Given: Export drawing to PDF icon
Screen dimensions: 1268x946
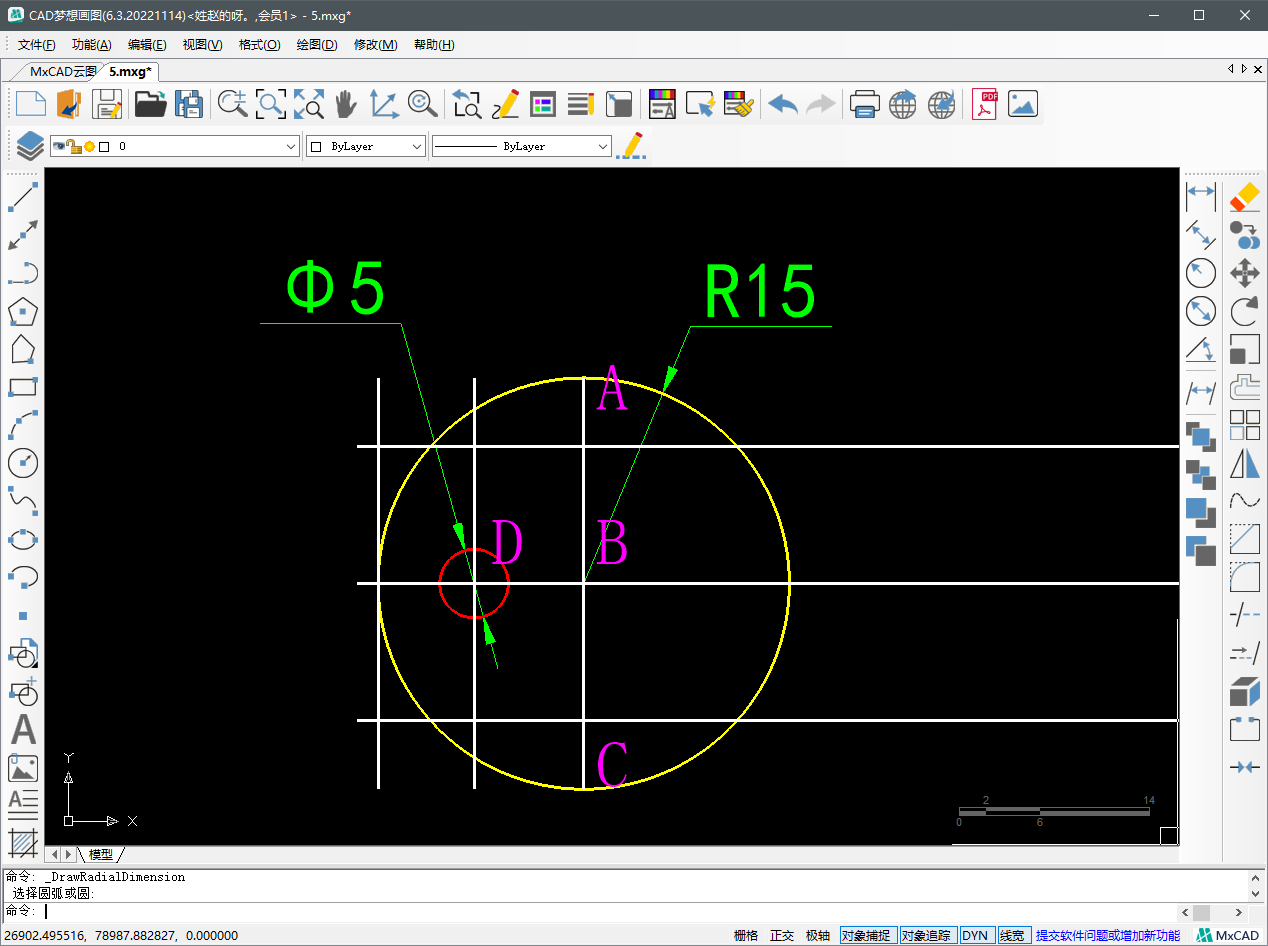Looking at the screenshot, I should point(985,104).
